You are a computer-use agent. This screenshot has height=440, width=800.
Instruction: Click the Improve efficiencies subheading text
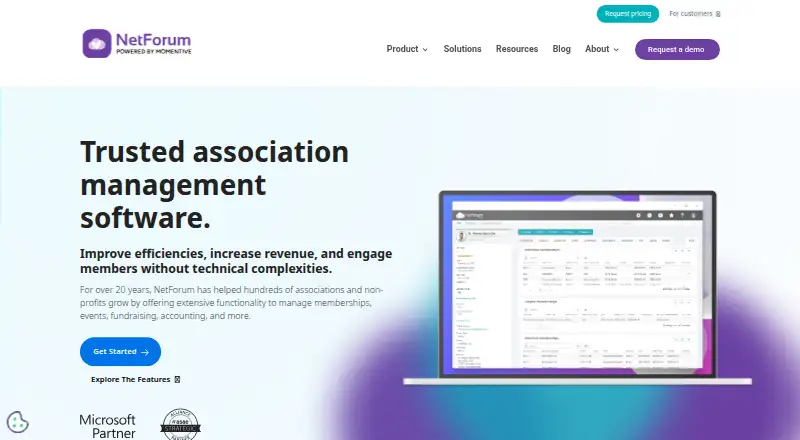[x=236, y=261]
